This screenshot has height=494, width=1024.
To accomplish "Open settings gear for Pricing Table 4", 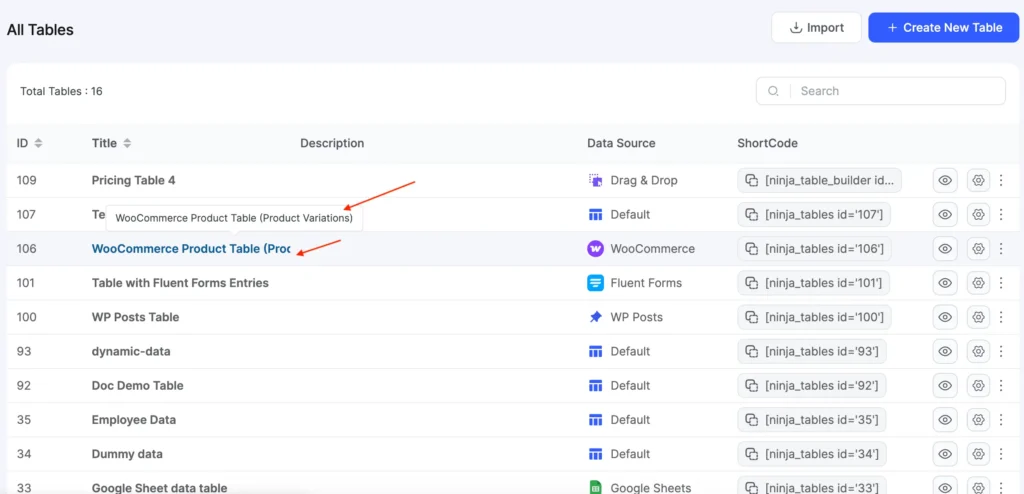I will (978, 180).
